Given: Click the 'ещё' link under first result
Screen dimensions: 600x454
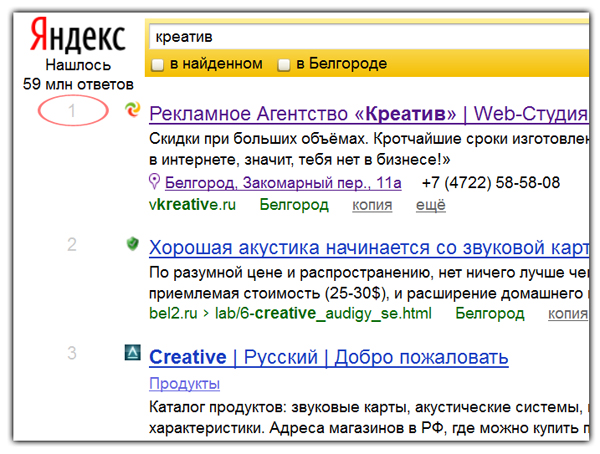Looking at the screenshot, I should (x=431, y=205).
